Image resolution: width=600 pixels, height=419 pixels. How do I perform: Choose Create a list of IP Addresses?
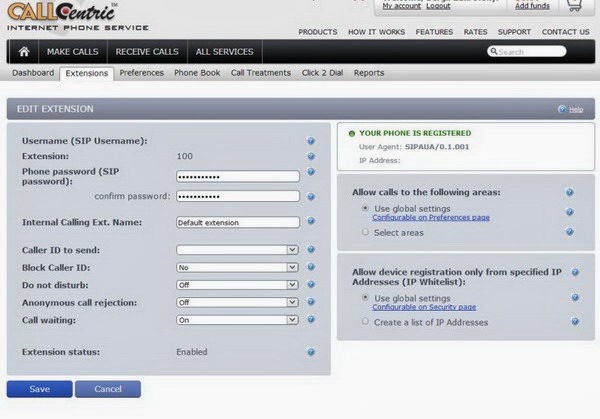365,321
